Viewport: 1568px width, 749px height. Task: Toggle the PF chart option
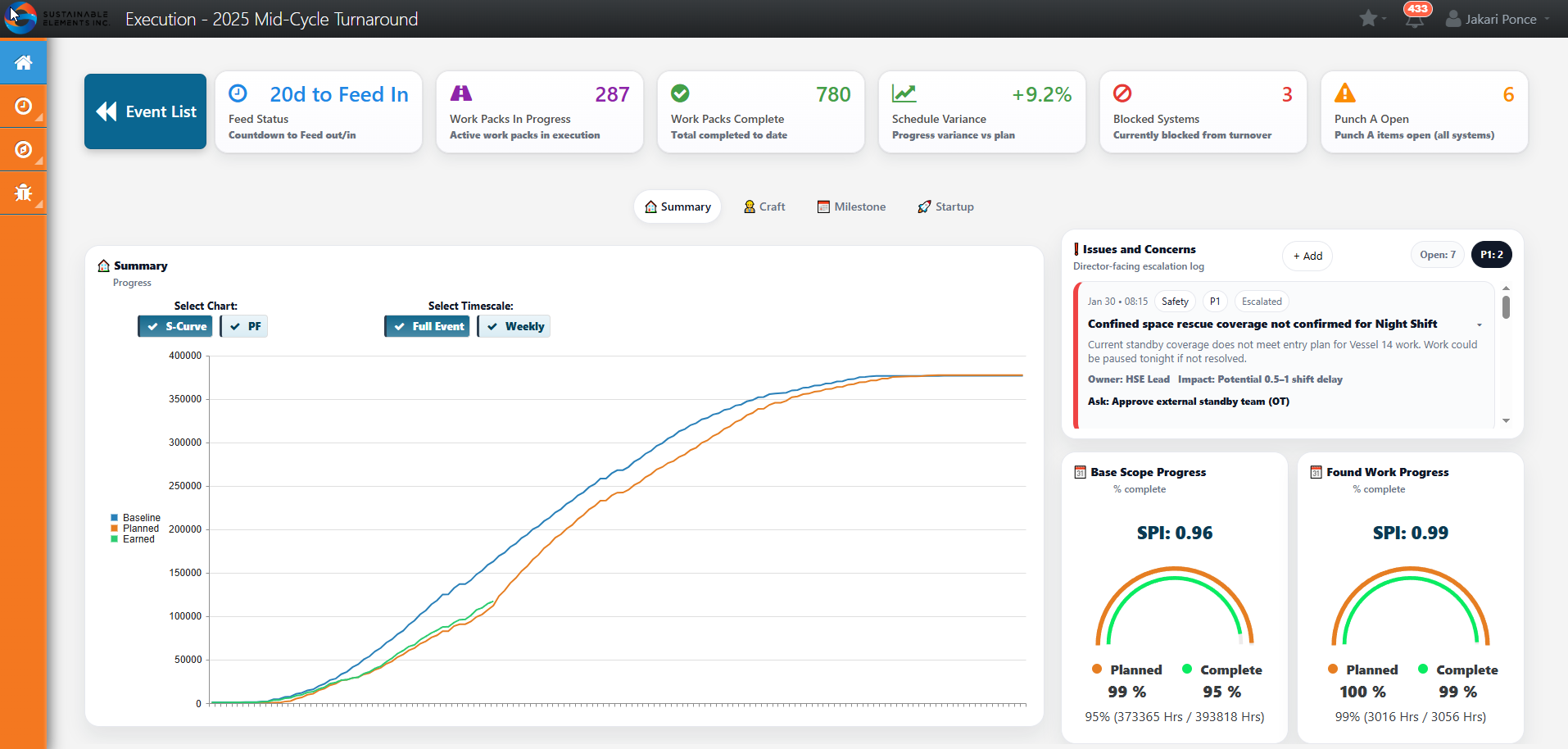click(244, 326)
